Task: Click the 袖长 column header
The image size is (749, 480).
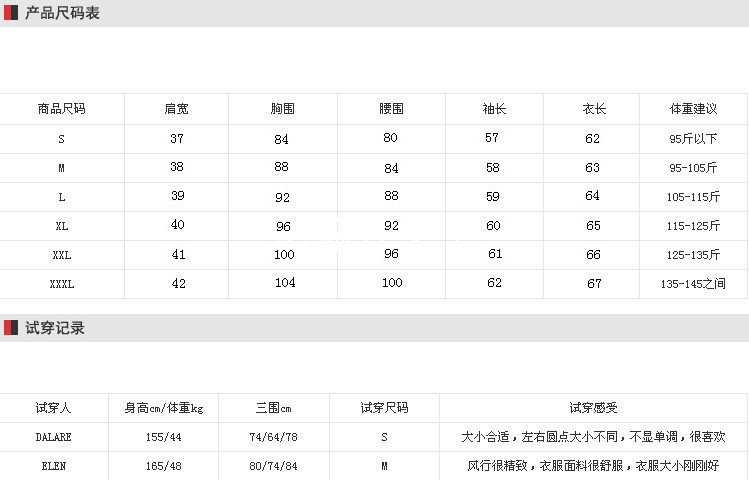Action: (493, 109)
